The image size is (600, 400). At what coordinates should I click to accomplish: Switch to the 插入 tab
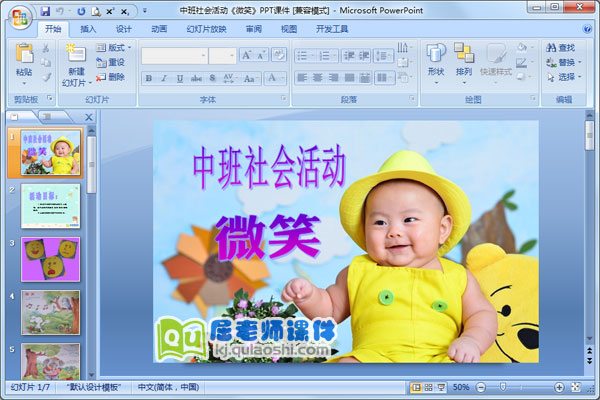(x=88, y=29)
